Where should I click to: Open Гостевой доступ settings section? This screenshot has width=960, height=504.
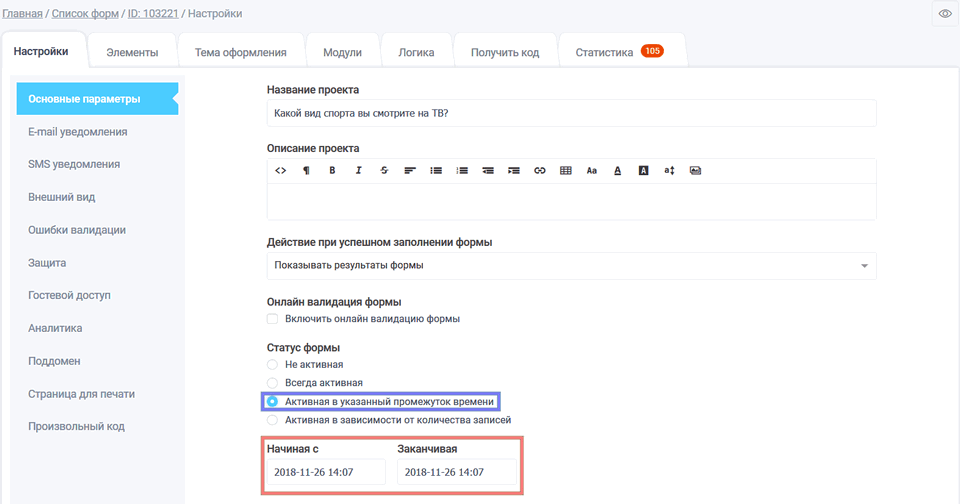coord(69,295)
